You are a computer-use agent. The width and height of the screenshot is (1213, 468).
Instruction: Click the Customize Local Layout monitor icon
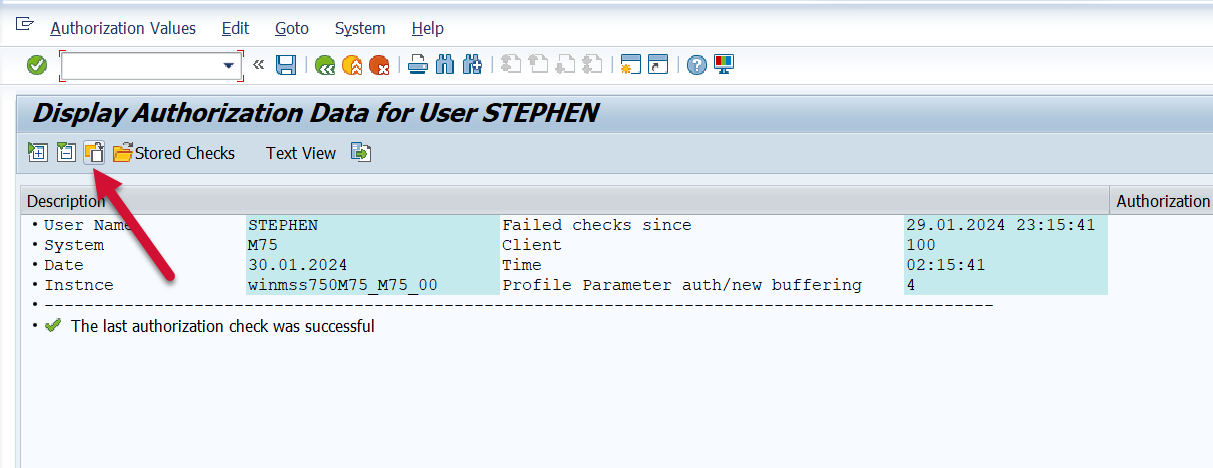click(x=724, y=65)
